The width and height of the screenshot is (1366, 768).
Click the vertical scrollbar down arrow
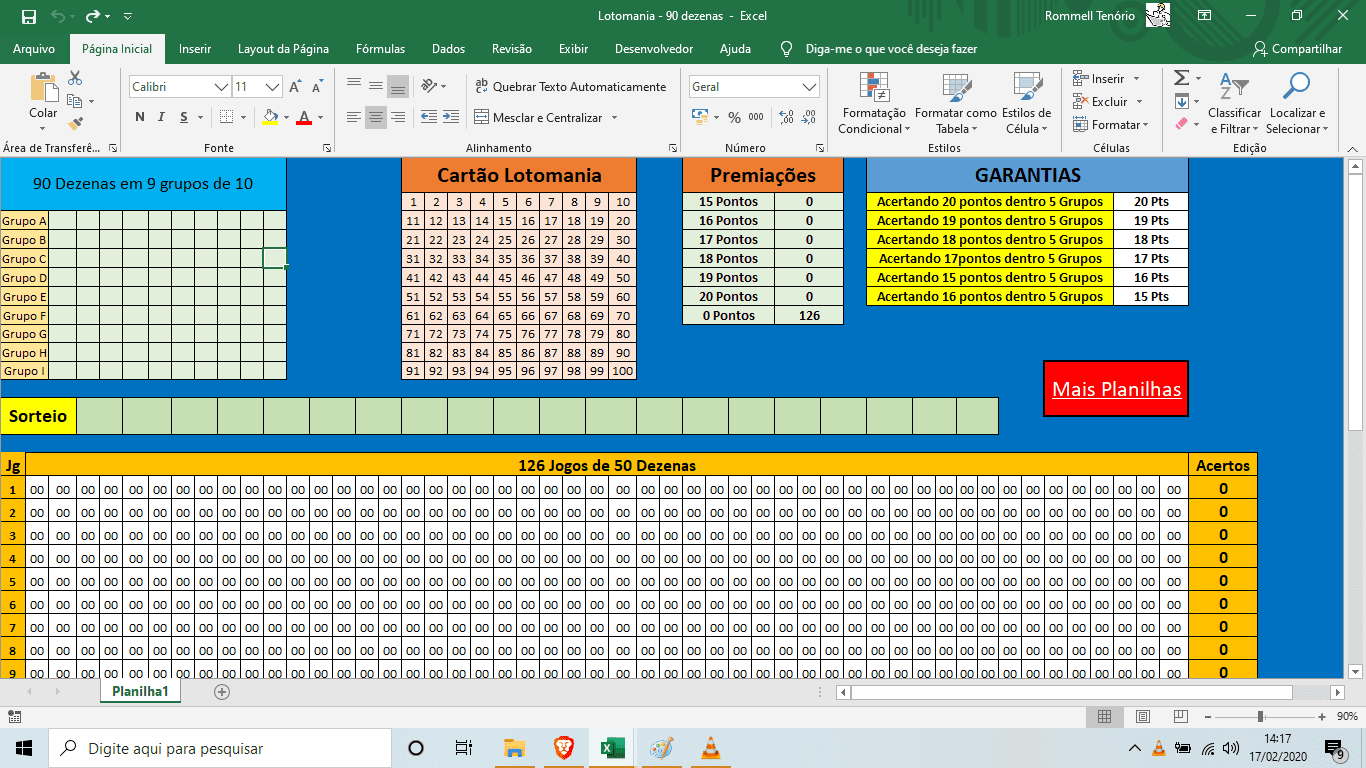(1355, 671)
